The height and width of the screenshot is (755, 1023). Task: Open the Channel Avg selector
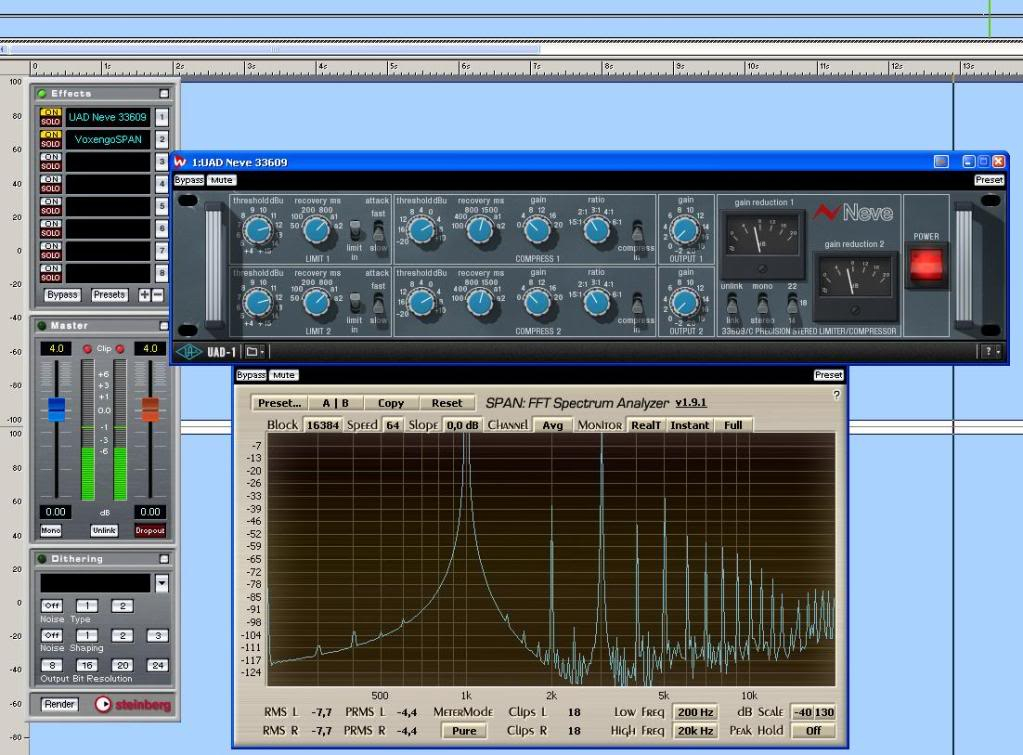click(x=552, y=425)
